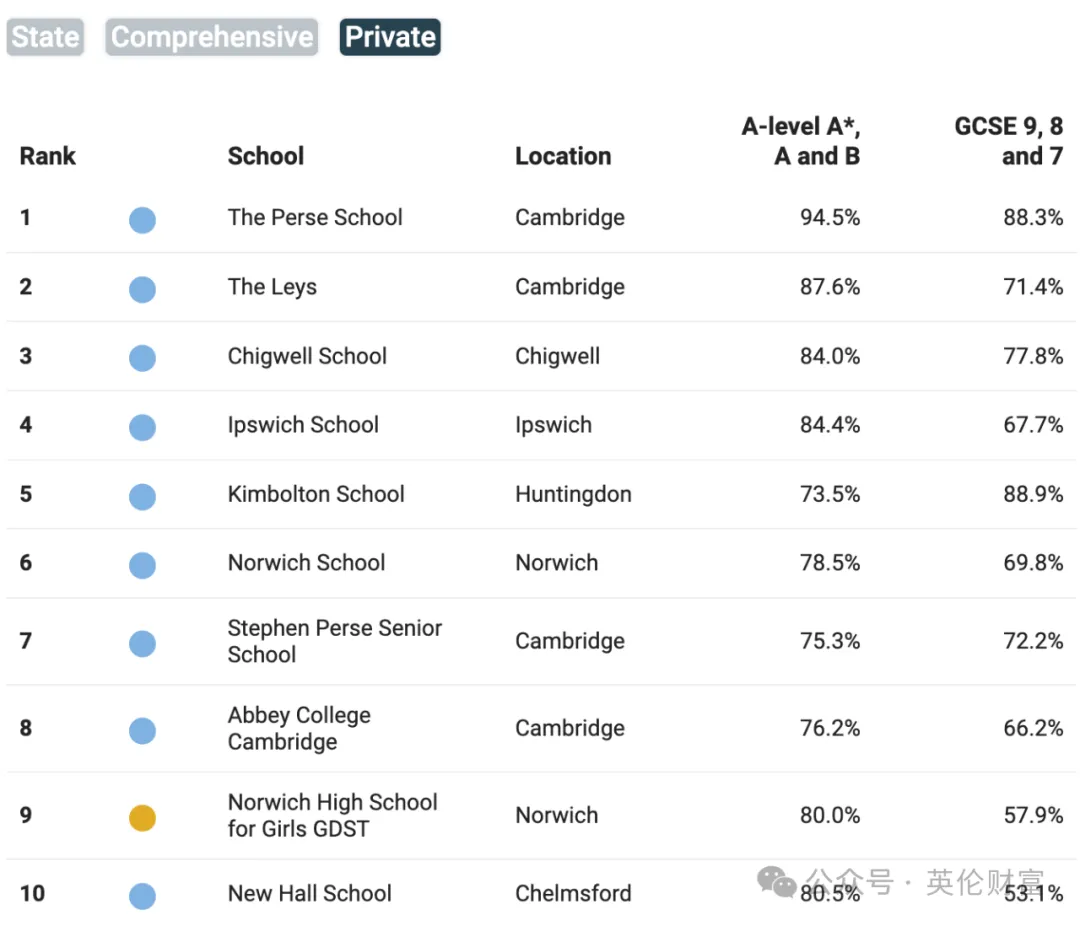Click the yellow dot for Norwich High School

(143, 818)
